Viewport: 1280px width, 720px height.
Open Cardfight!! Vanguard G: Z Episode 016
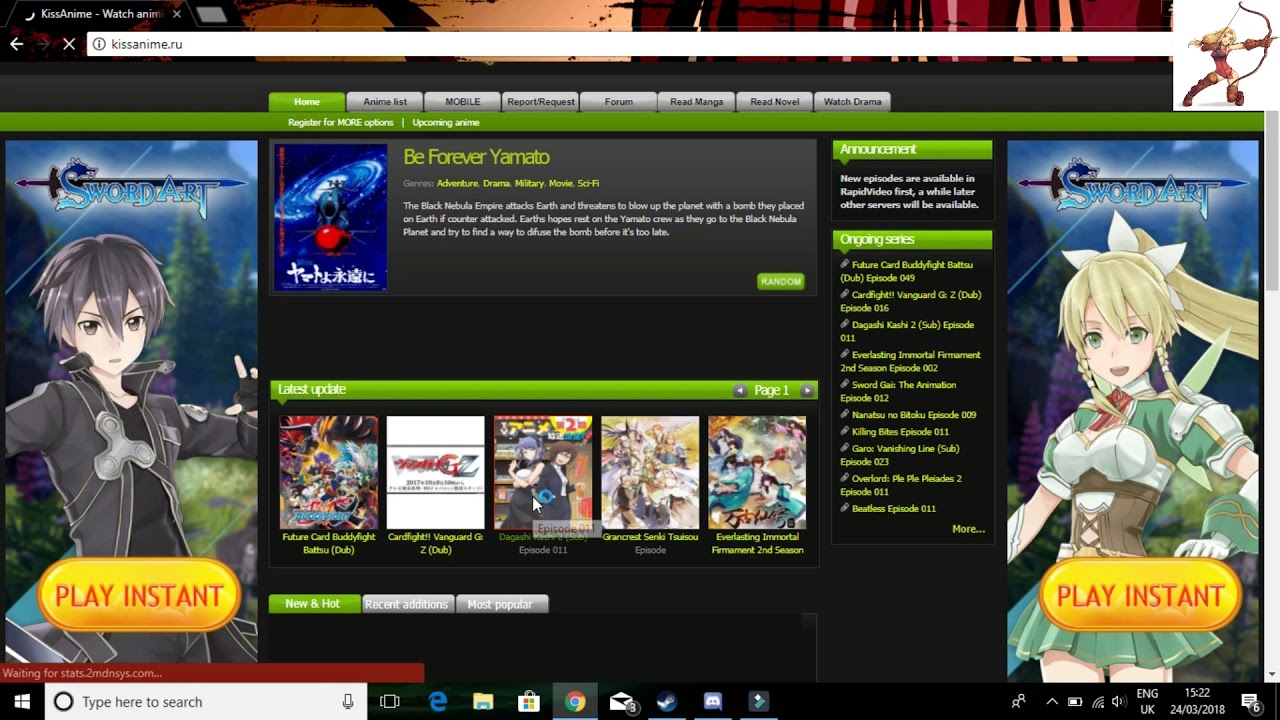[911, 301]
